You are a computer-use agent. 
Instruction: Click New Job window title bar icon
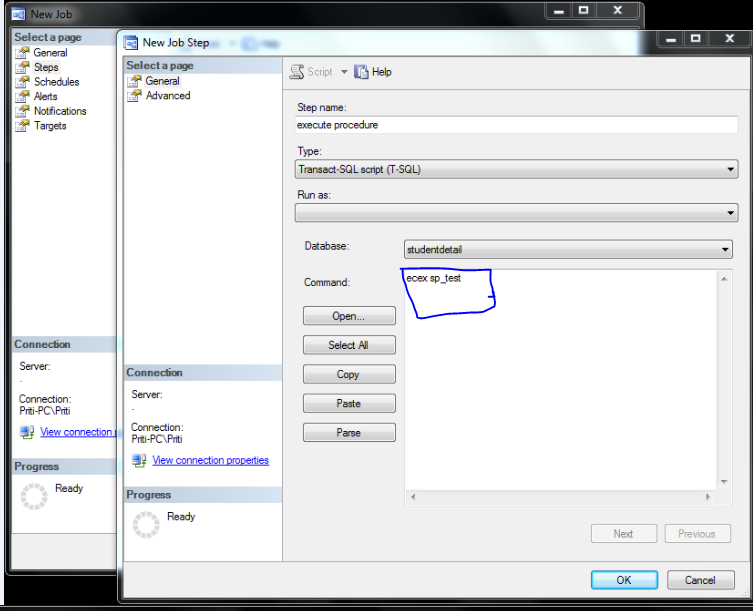pos(18,14)
